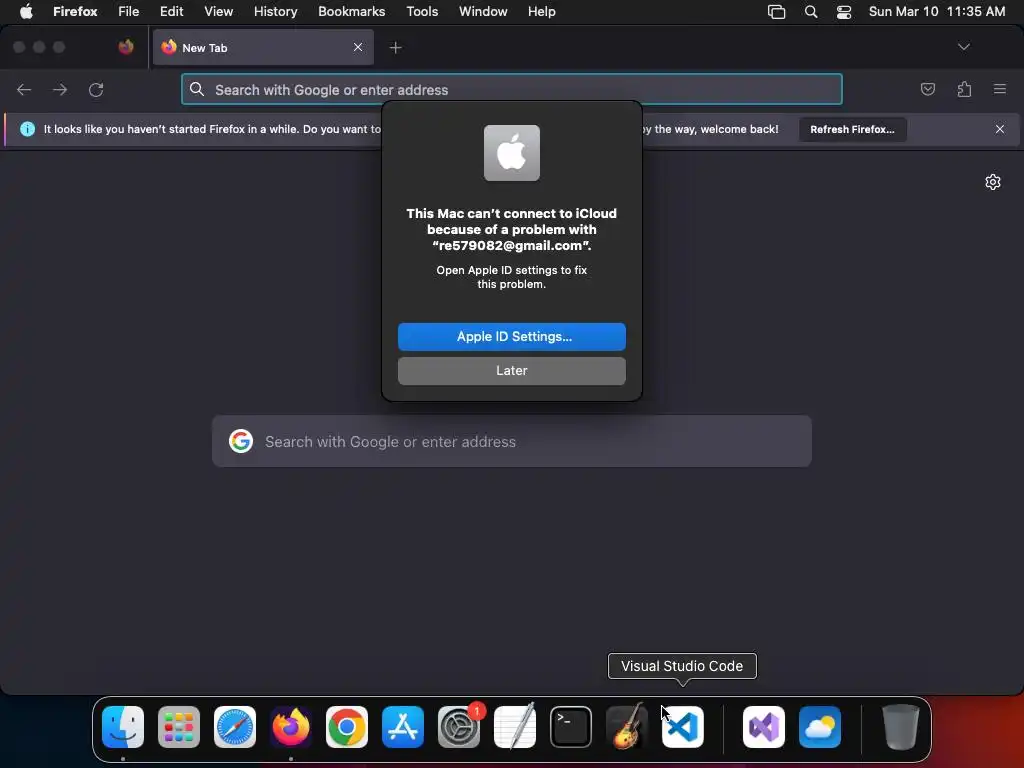Open the View menu
Image resolution: width=1024 pixels, height=768 pixels.
pos(219,12)
